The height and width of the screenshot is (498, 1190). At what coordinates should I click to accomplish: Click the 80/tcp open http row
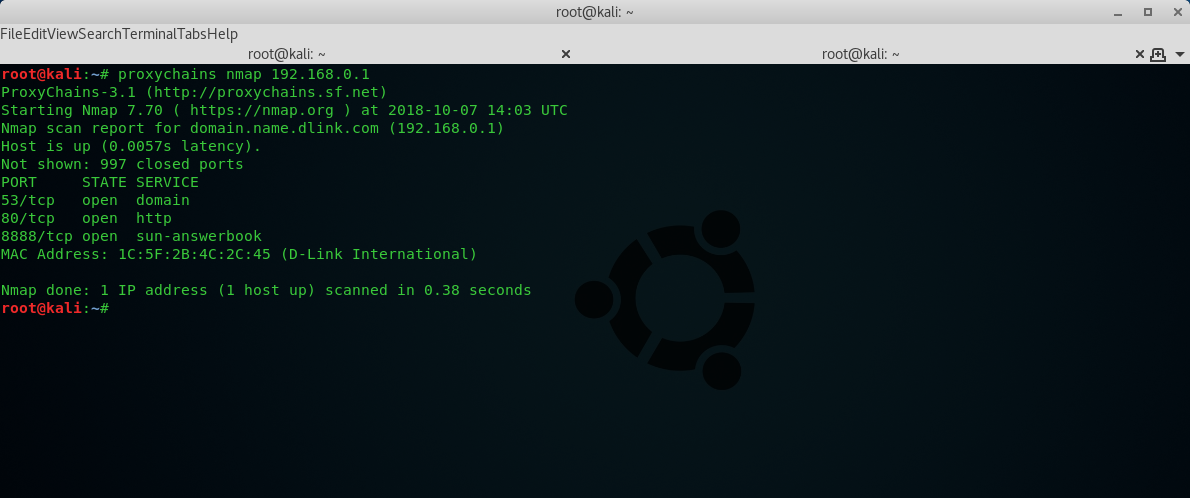point(86,219)
